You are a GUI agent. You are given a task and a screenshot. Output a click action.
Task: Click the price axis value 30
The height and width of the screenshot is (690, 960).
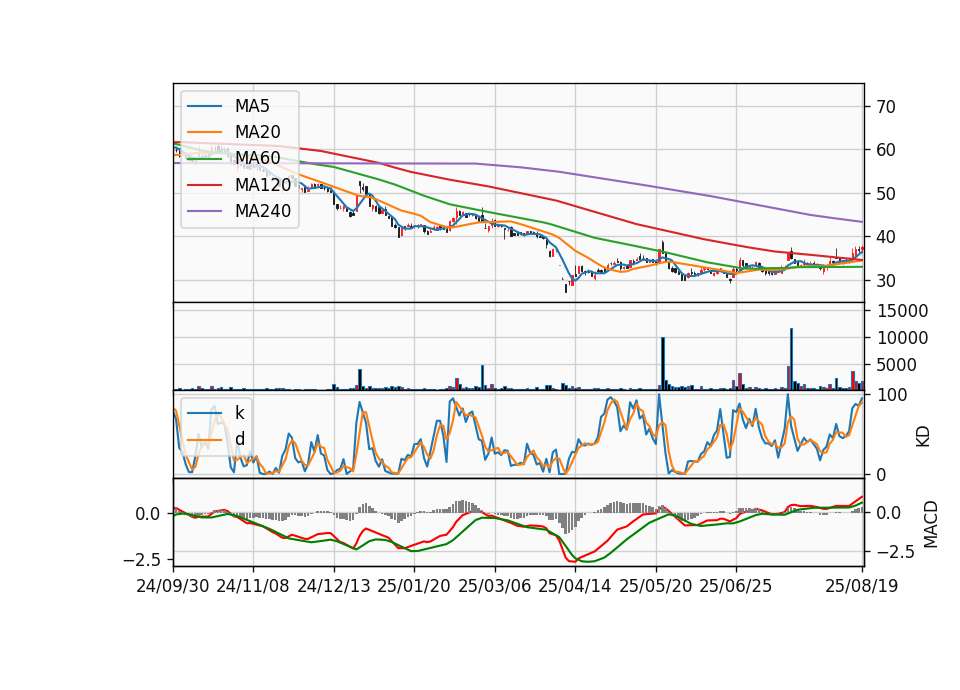pyautogui.click(x=886, y=281)
